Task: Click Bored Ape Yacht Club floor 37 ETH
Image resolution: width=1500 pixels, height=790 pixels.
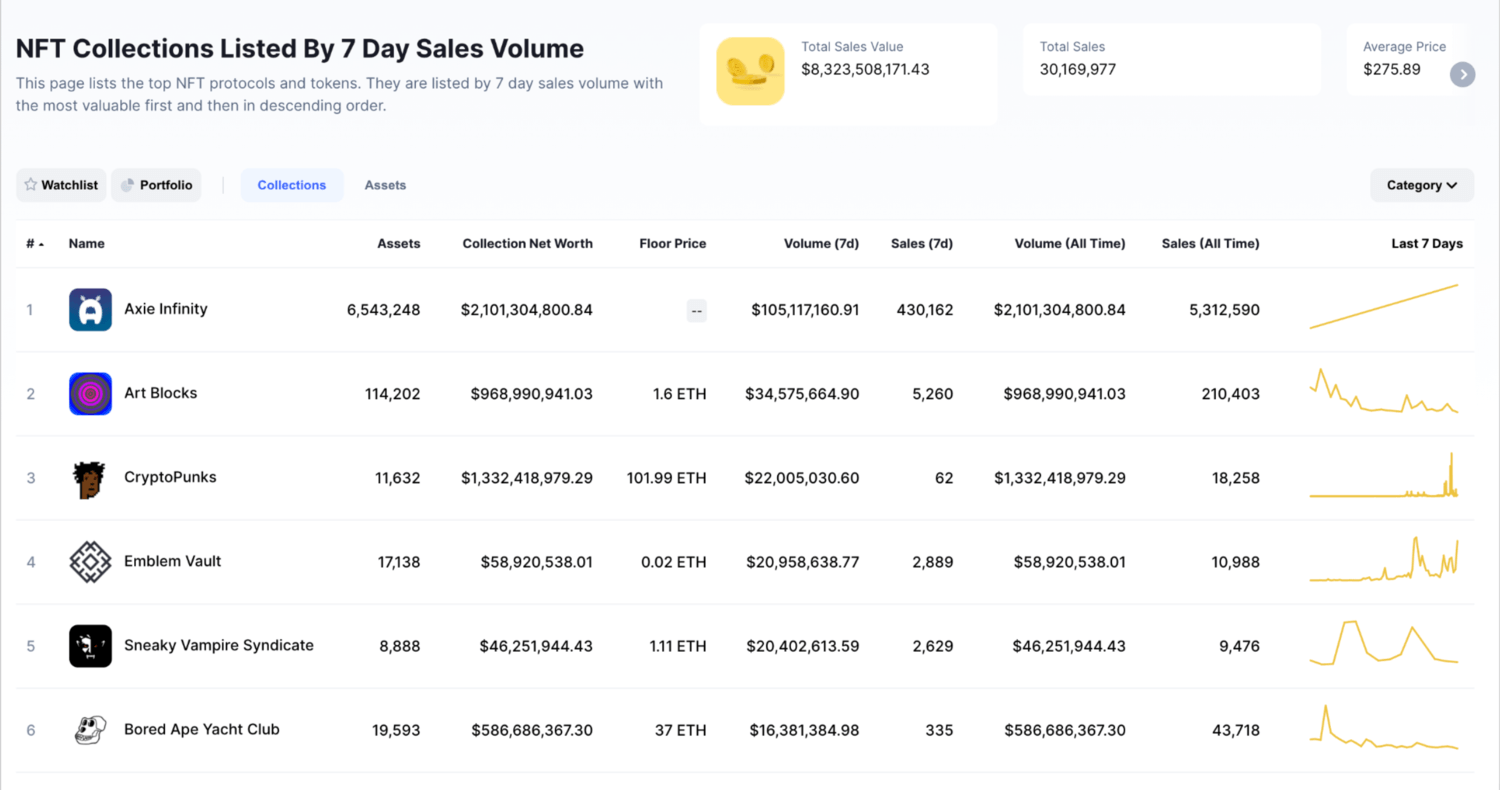Action: [x=680, y=730]
